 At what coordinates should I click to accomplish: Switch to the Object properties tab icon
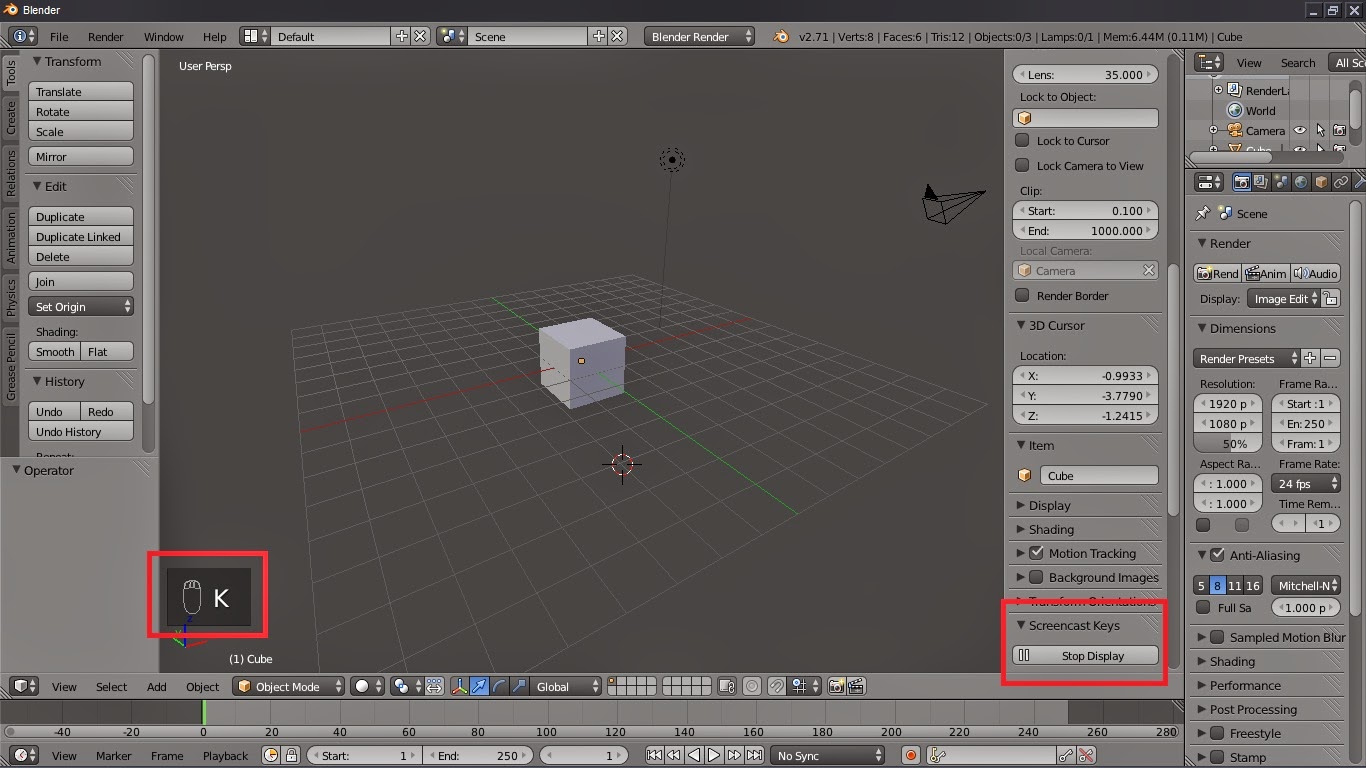[x=1321, y=182]
